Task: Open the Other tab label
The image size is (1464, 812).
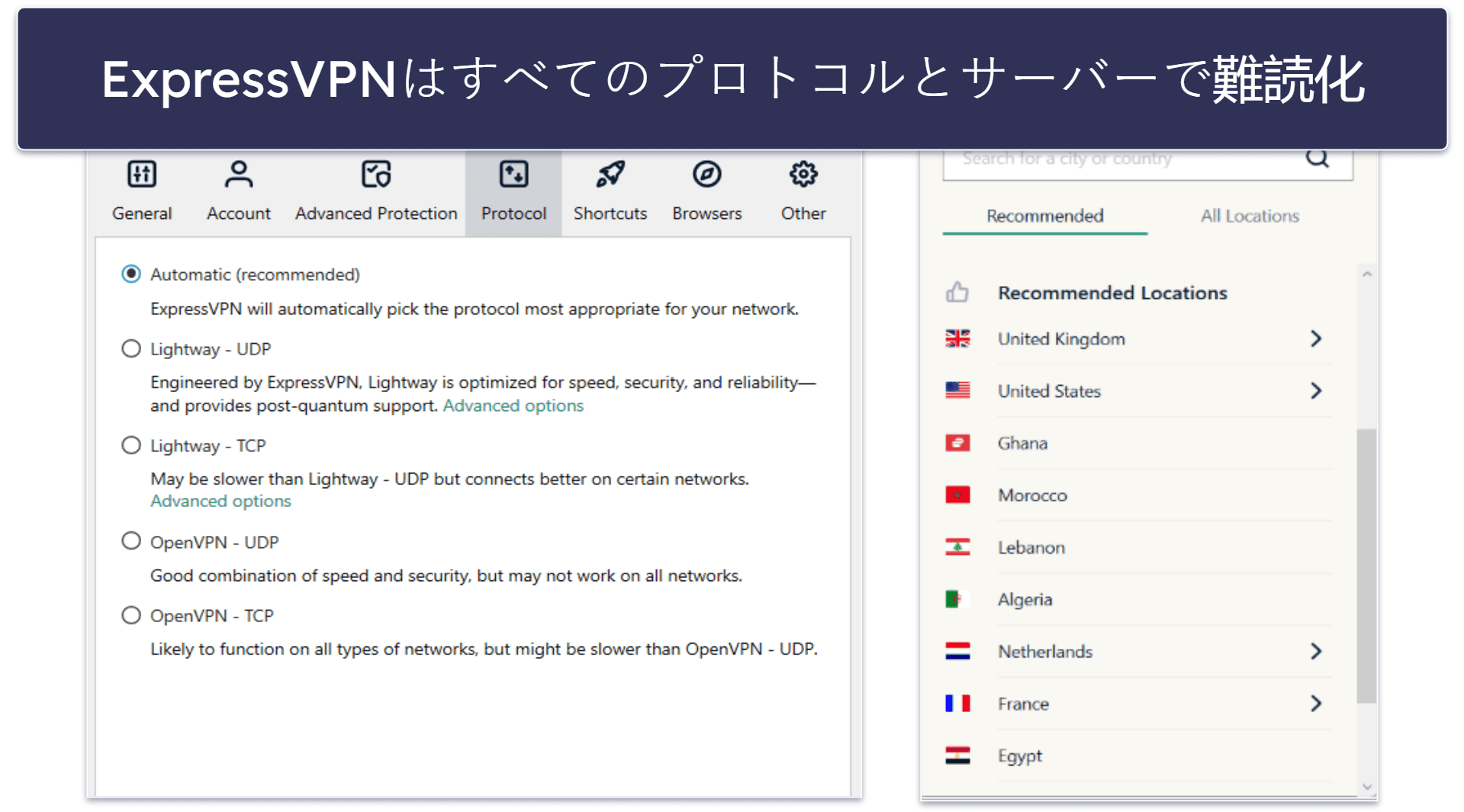Action: point(803,213)
